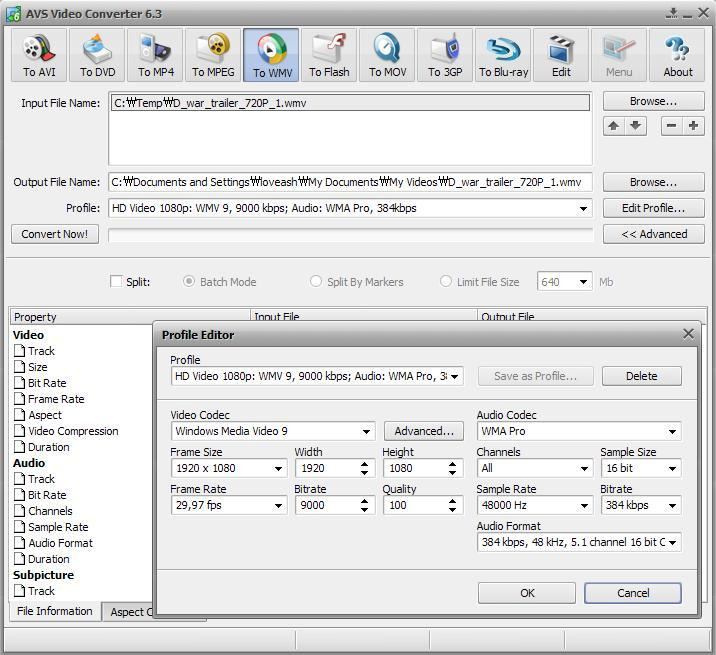Click the conversion progress bar
The height and width of the screenshot is (655, 716).
pyautogui.click(x=350, y=235)
